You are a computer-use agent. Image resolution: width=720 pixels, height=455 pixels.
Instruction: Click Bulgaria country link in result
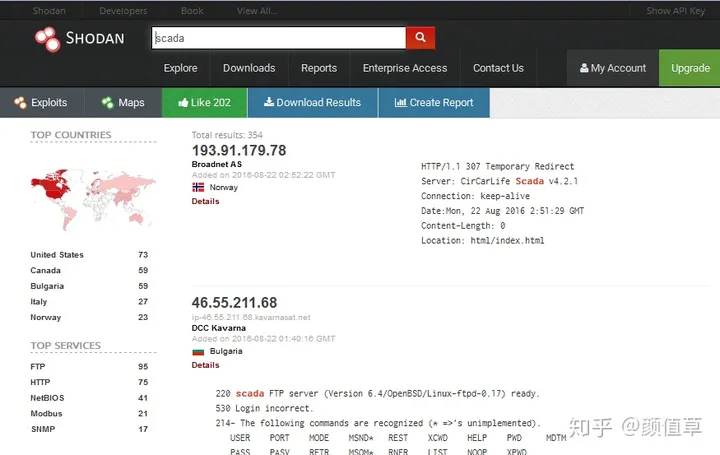[226, 351]
